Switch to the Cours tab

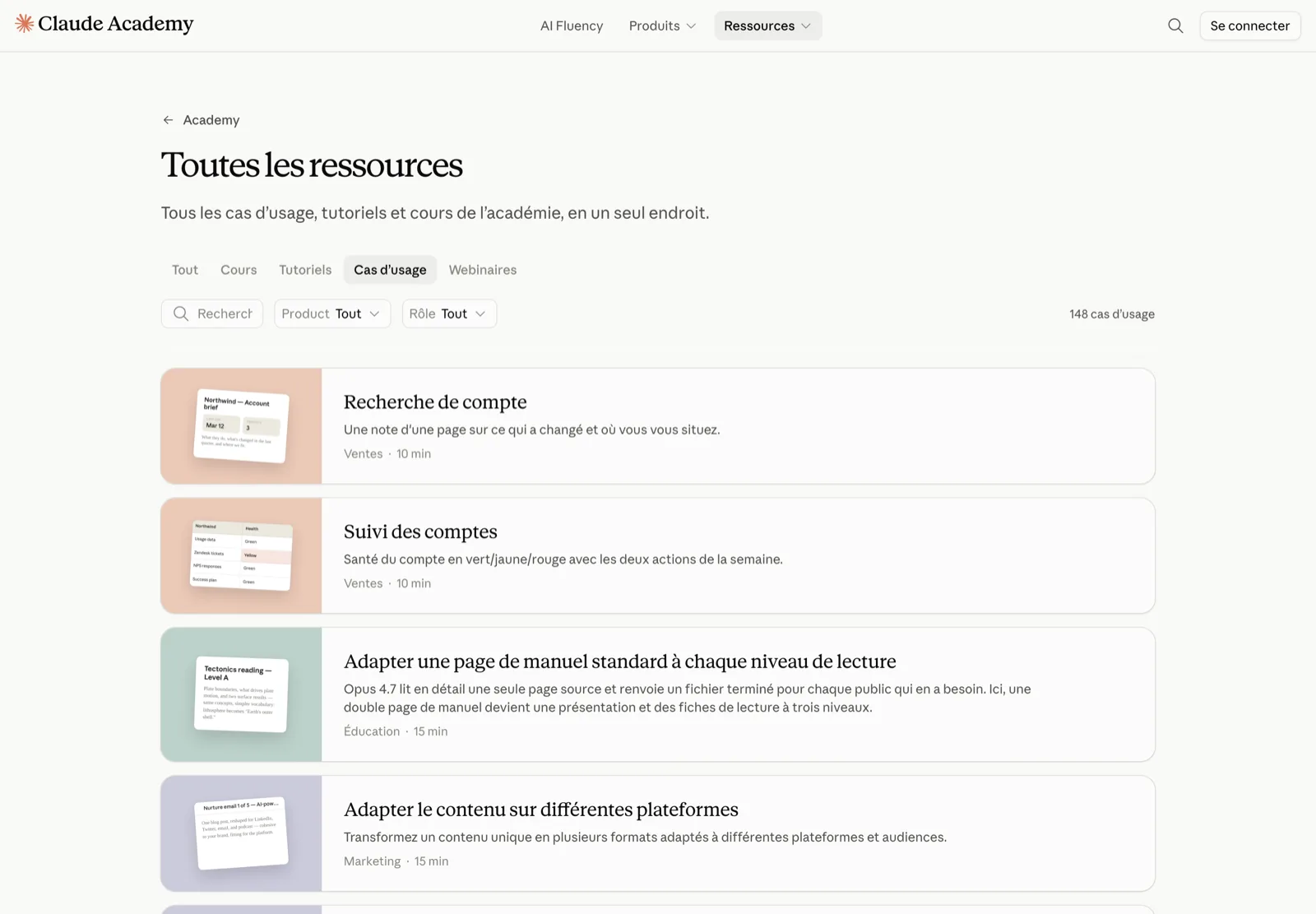[239, 270]
